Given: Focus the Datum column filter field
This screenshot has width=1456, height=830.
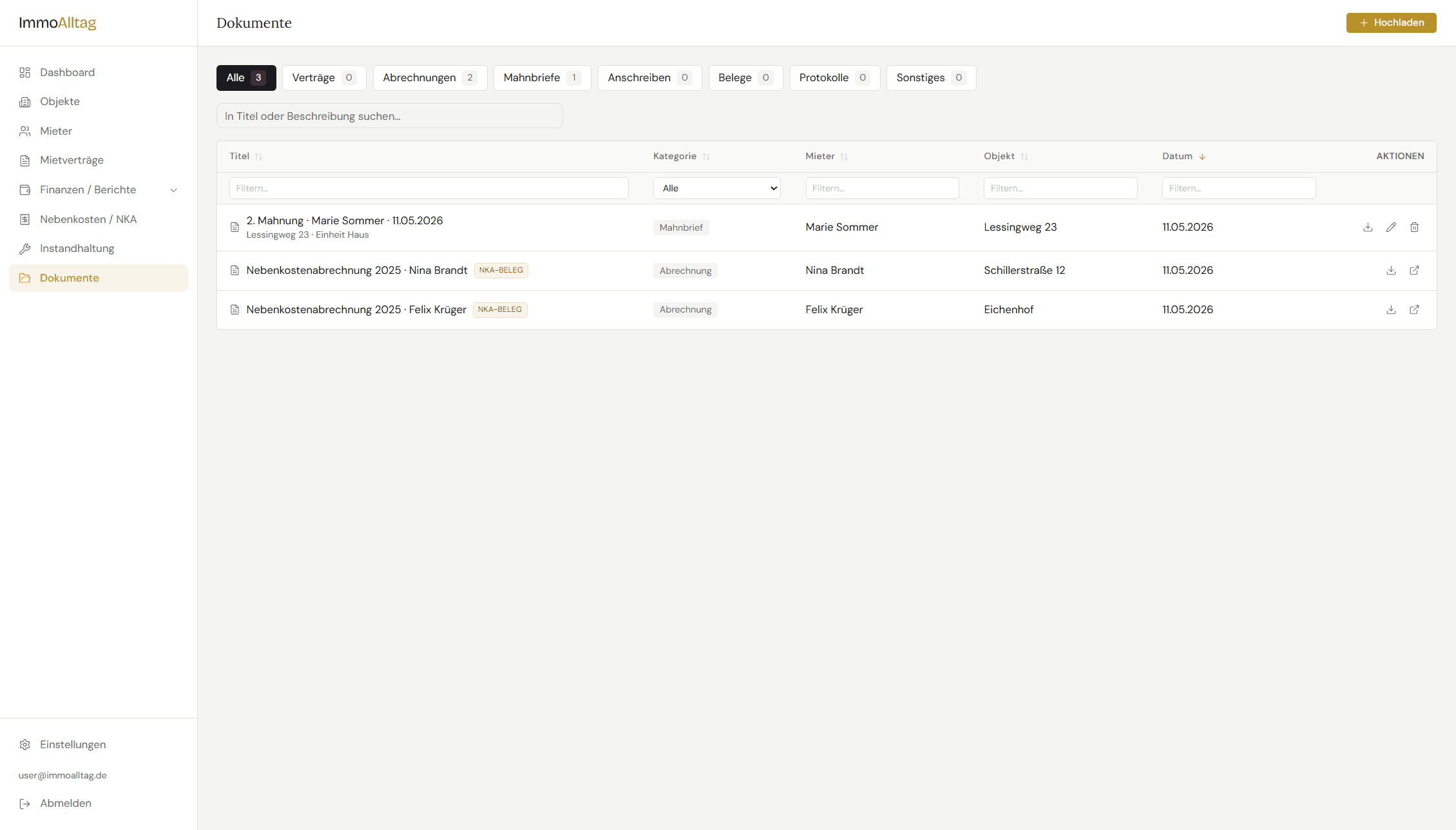Looking at the screenshot, I should tap(1239, 188).
